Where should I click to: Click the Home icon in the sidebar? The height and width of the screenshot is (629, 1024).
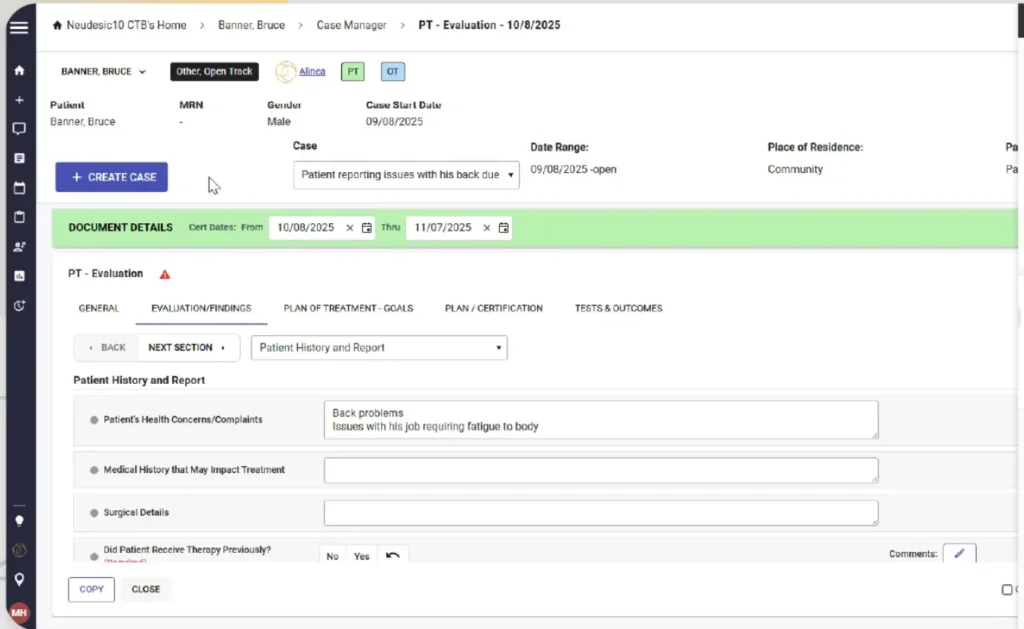click(x=18, y=71)
